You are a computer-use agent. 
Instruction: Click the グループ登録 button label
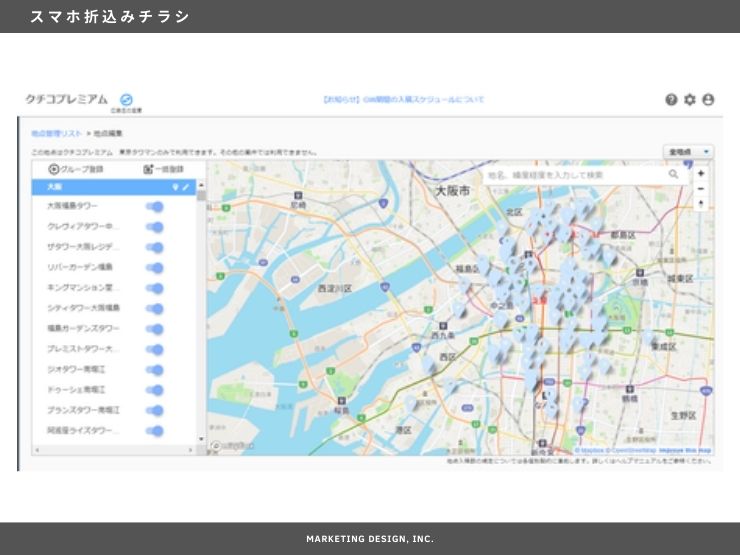82,169
